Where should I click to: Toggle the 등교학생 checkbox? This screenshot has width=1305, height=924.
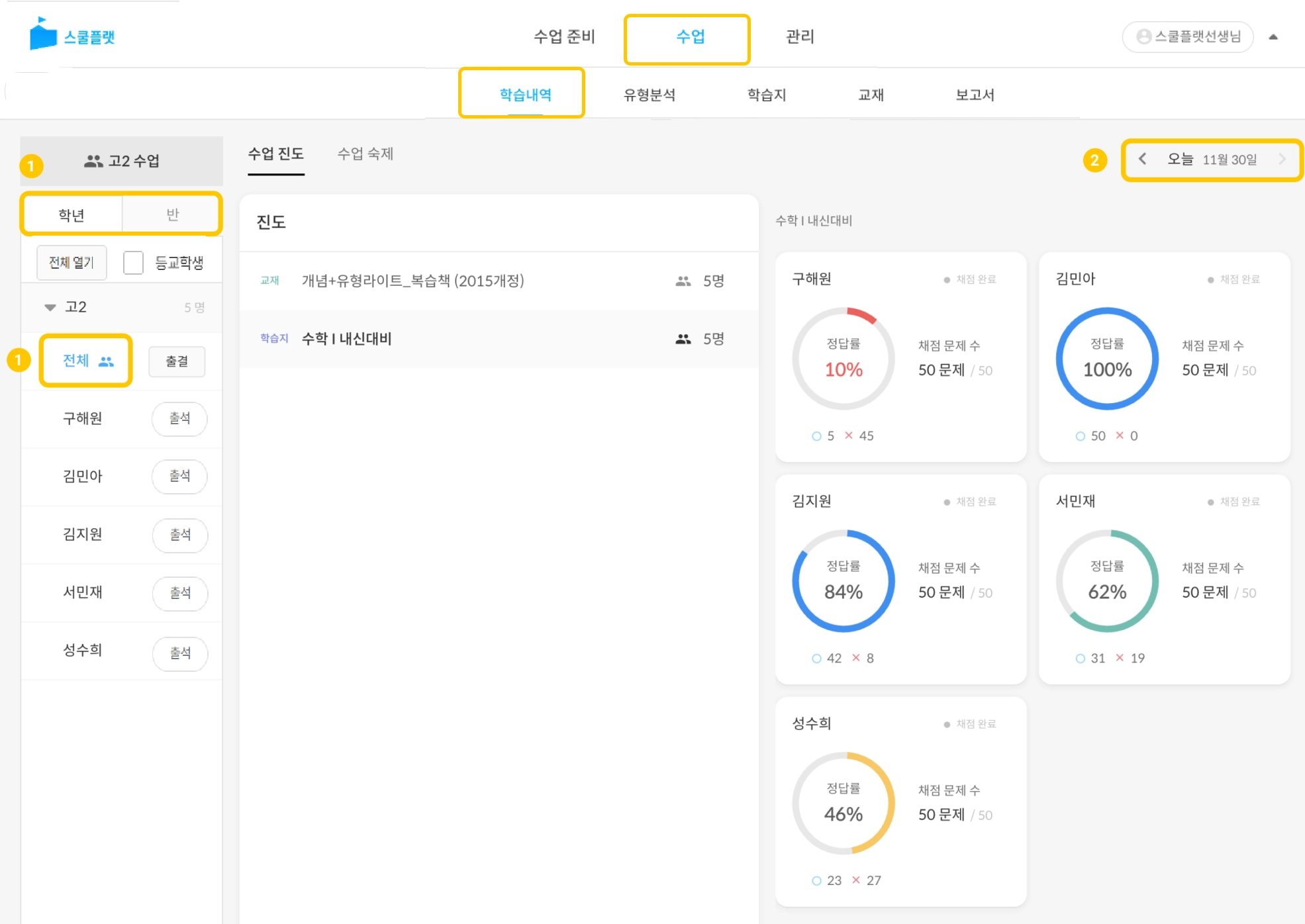tap(133, 263)
